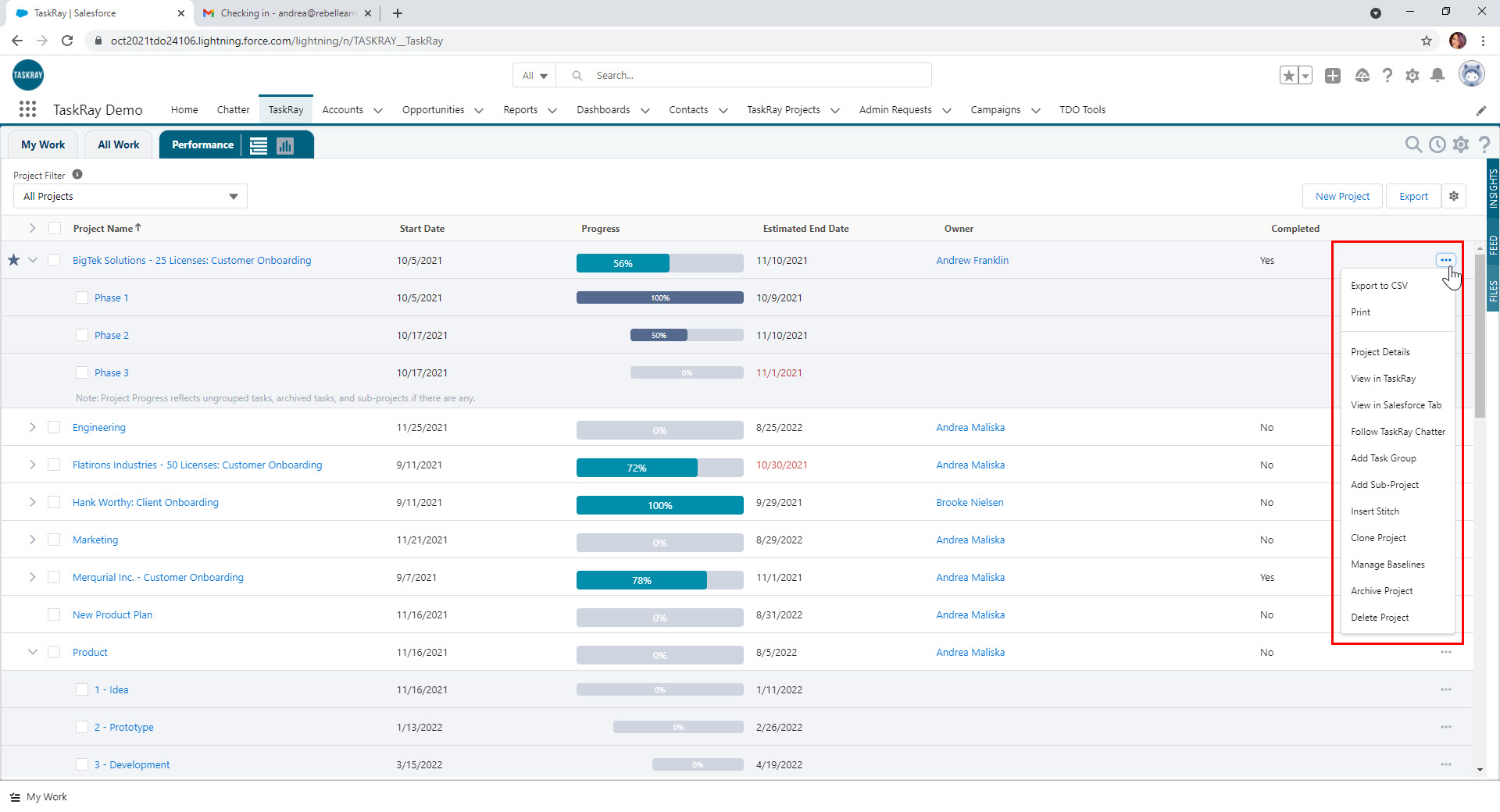1500x812 pixels.
Task: Expand the Merqurial Inc. project row
Action: [x=32, y=577]
